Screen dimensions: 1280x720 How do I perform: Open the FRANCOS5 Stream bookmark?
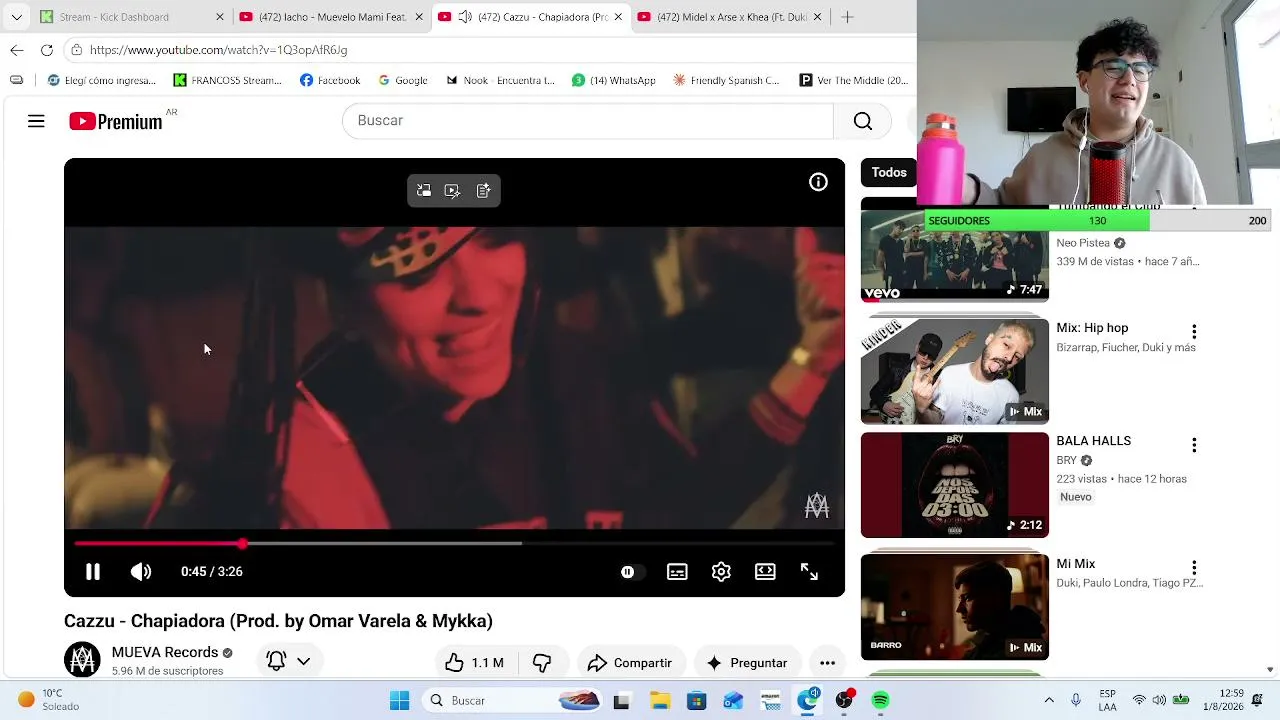click(226, 80)
